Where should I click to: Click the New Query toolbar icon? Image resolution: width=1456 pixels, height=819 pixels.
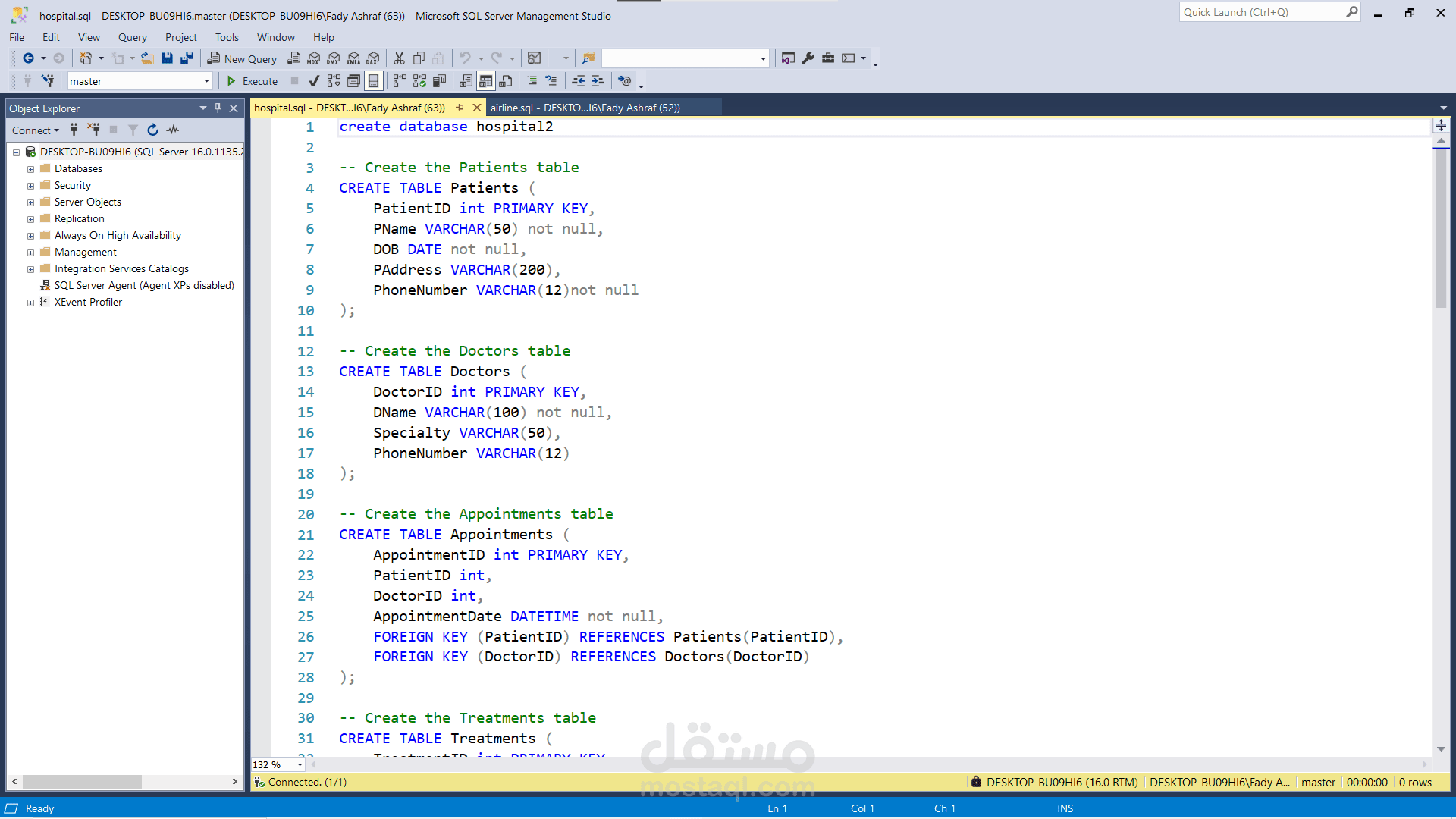coord(241,58)
